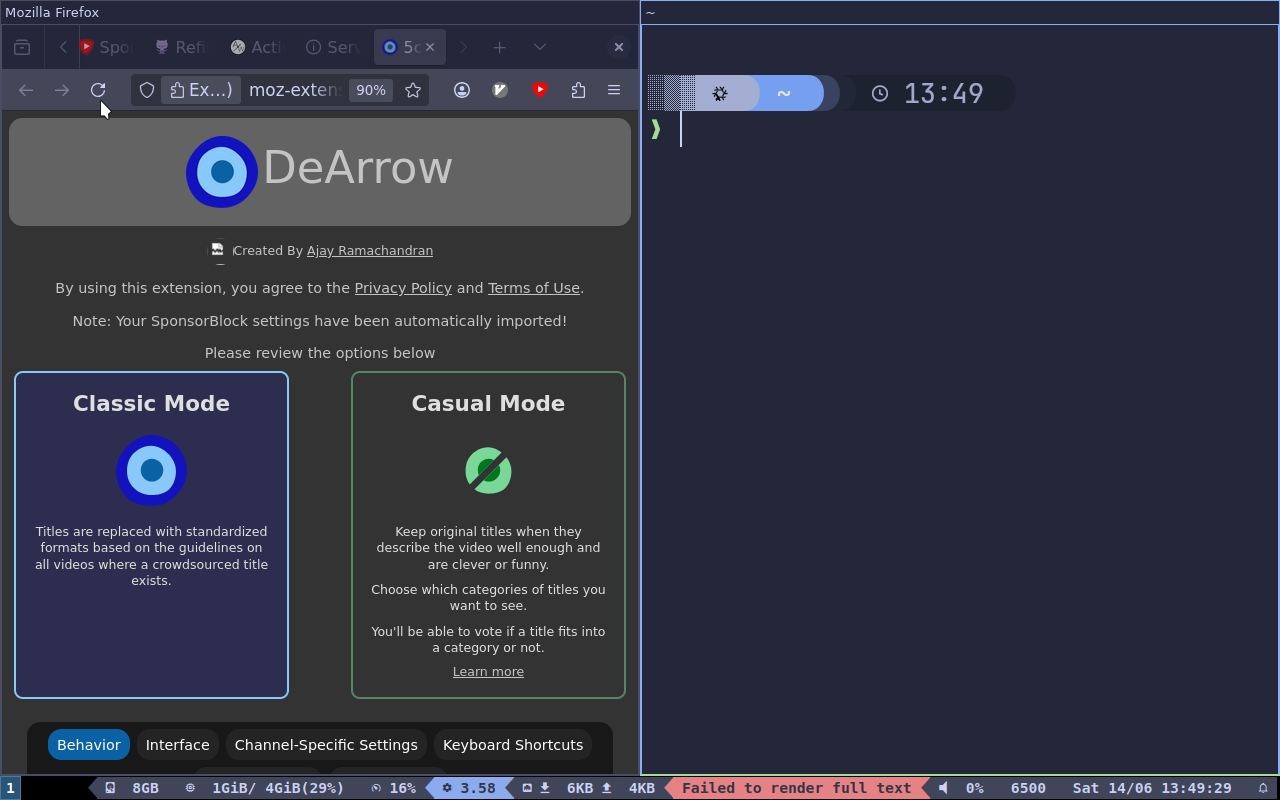Click the Casual Mode green crossed-eye icon
The image size is (1280, 800).
click(x=488, y=470)
